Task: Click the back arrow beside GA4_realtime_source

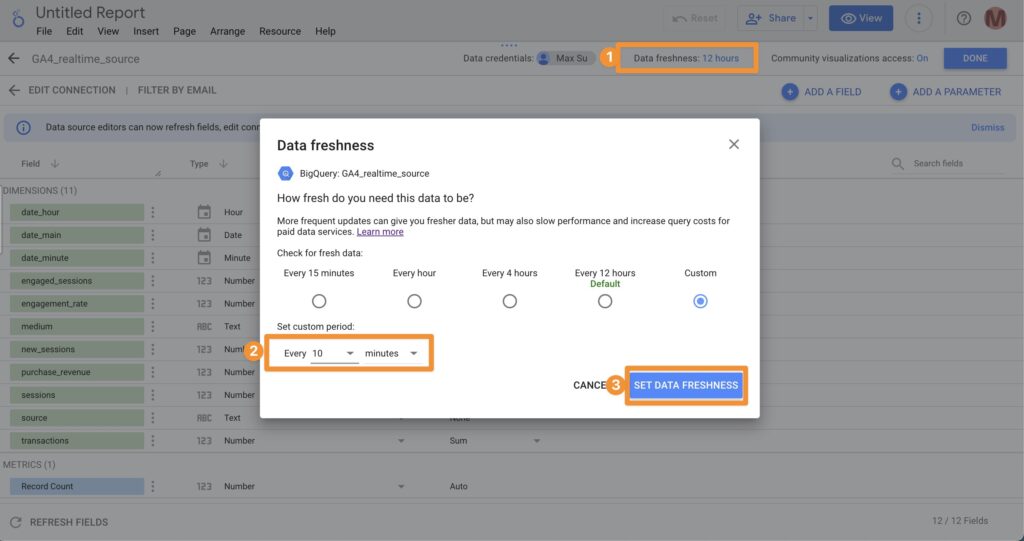Action: coord(14,59)
